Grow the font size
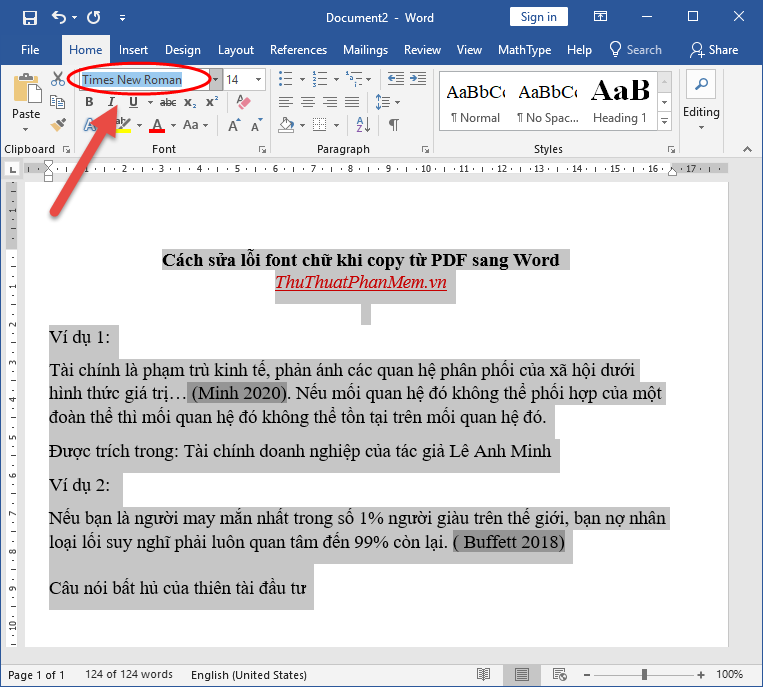763x687 pixels. coord(234,126)
